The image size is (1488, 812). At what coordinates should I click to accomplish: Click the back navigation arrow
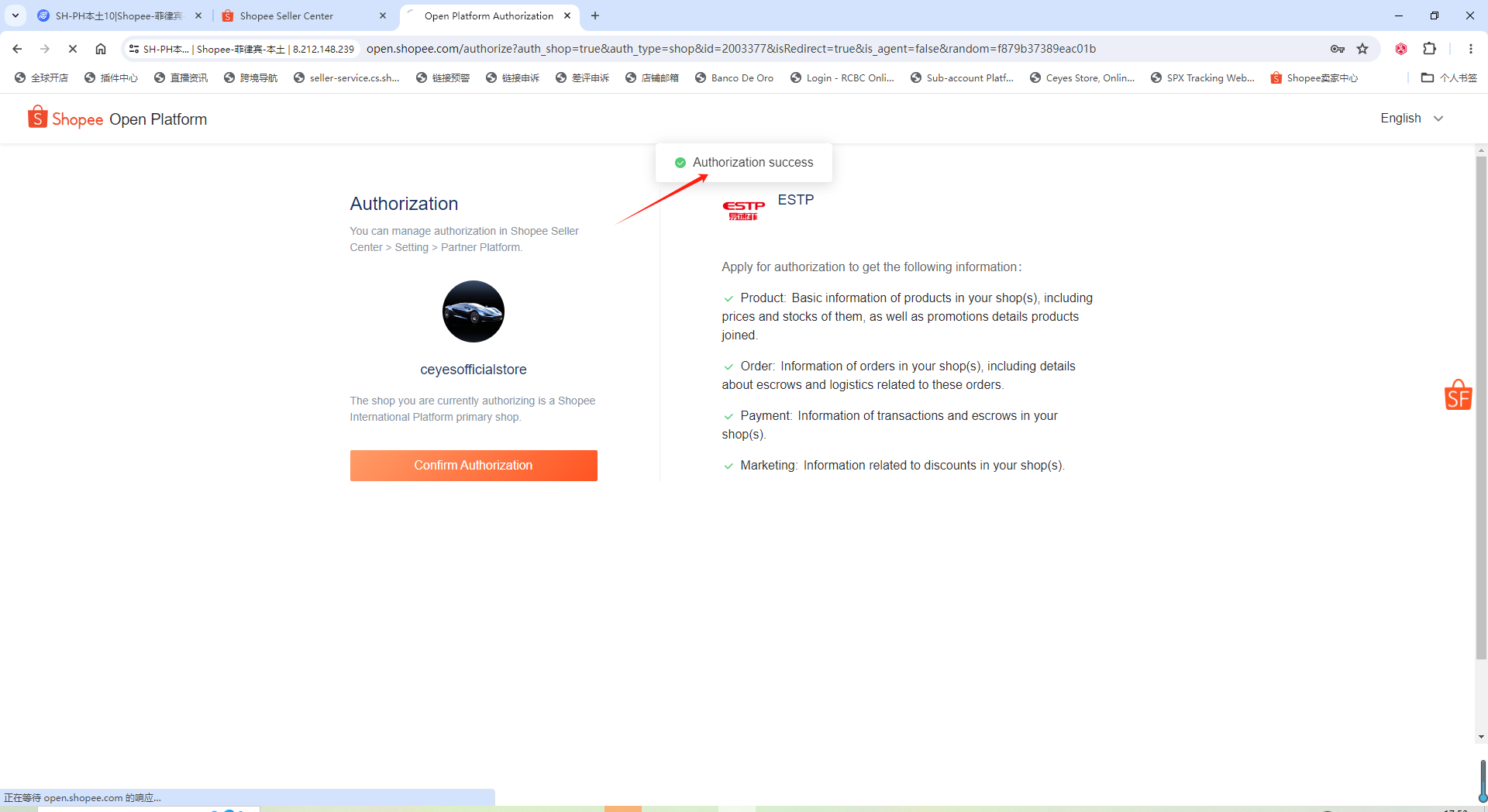(x=17, y=49)
